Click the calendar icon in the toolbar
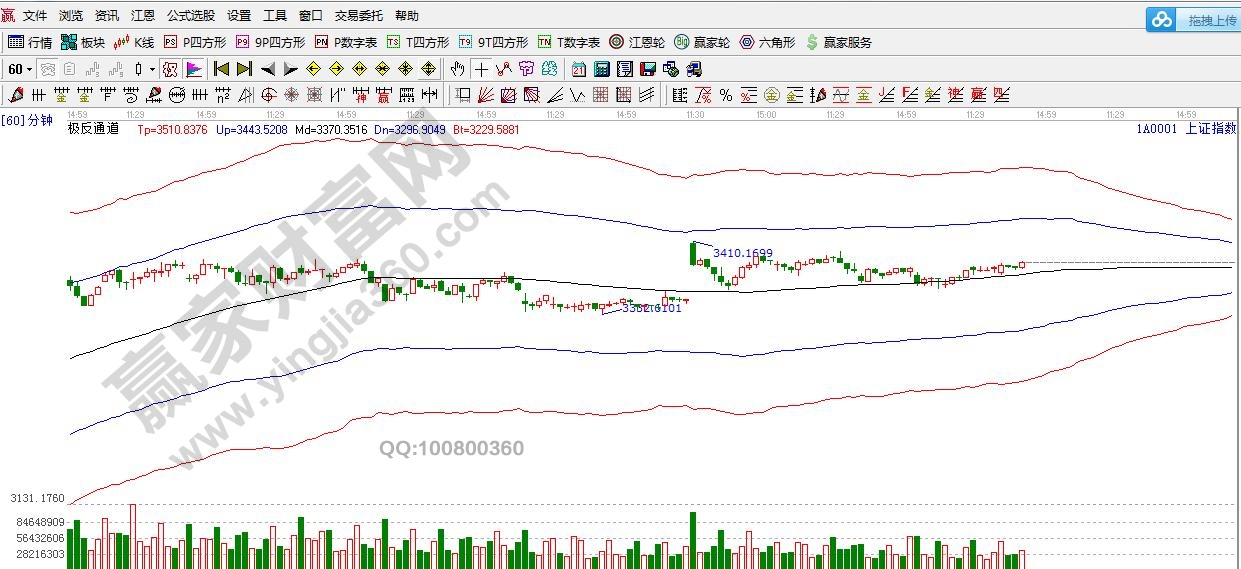Screen dimensions: 1241x569 (x=579, y=69)
